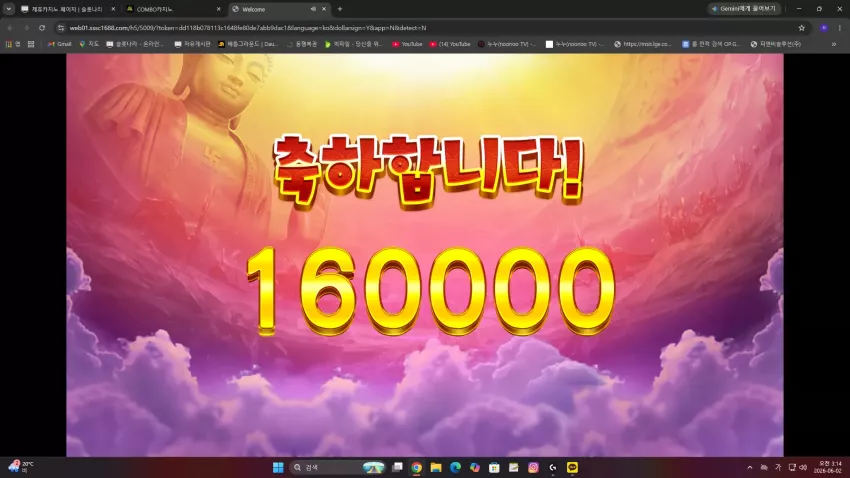
Task: Open a new browser tab
Action: click(x=340, y=9)
